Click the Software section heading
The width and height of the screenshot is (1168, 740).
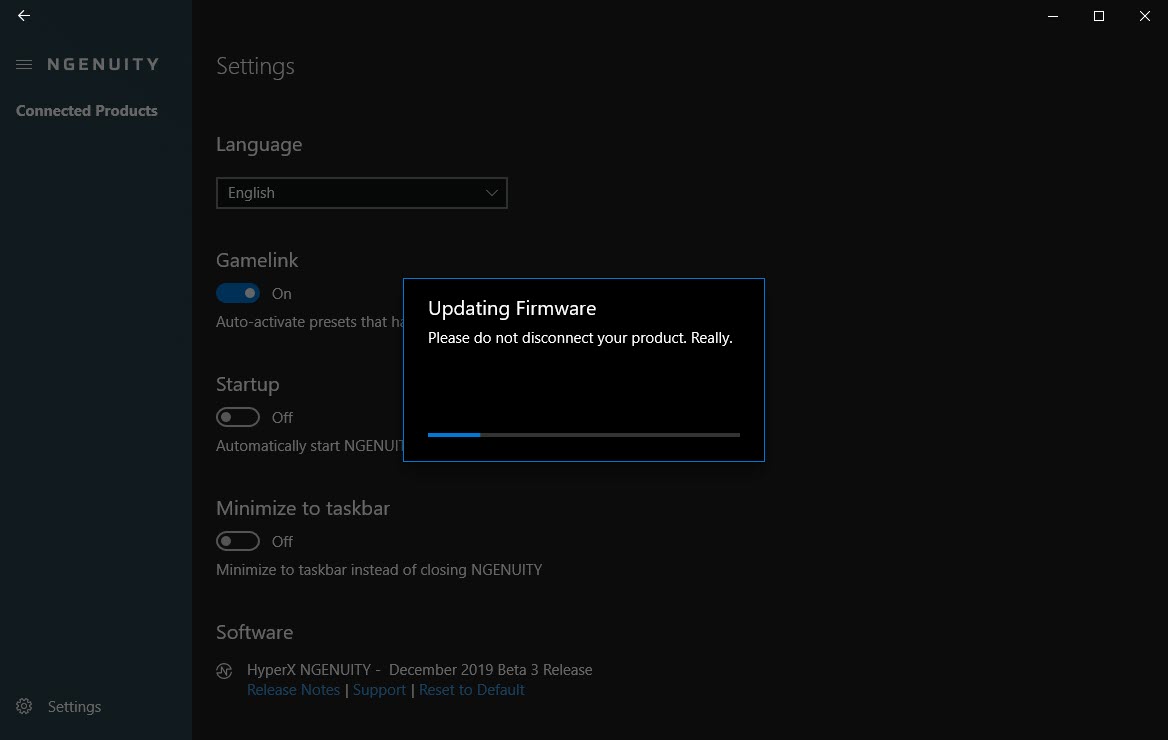tap(255, 632)
